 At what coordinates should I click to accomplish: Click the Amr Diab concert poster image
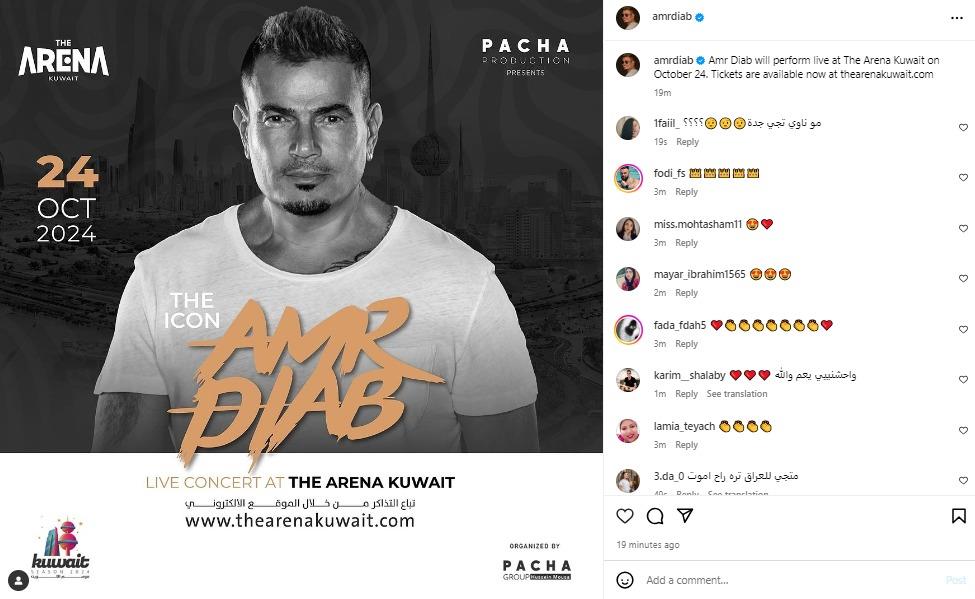[x=302, y=299]
